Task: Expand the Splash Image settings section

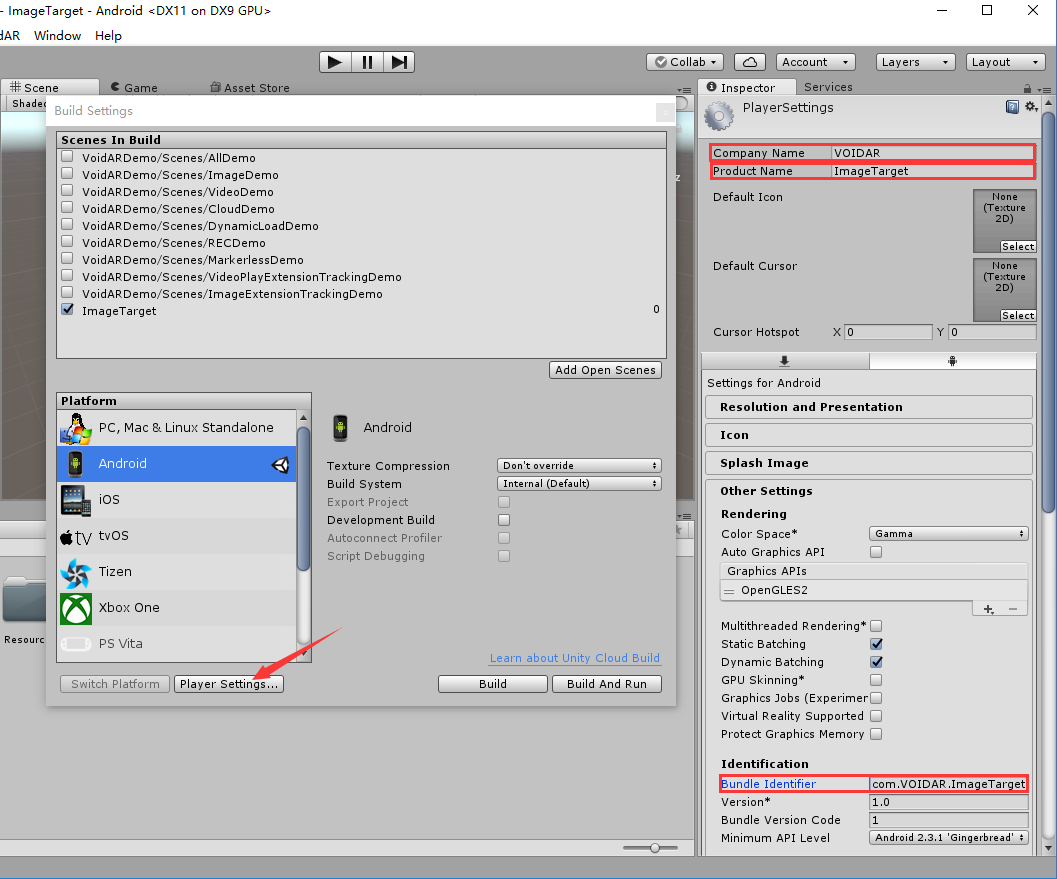Action: pyautogui.click(x=868, y=463)
